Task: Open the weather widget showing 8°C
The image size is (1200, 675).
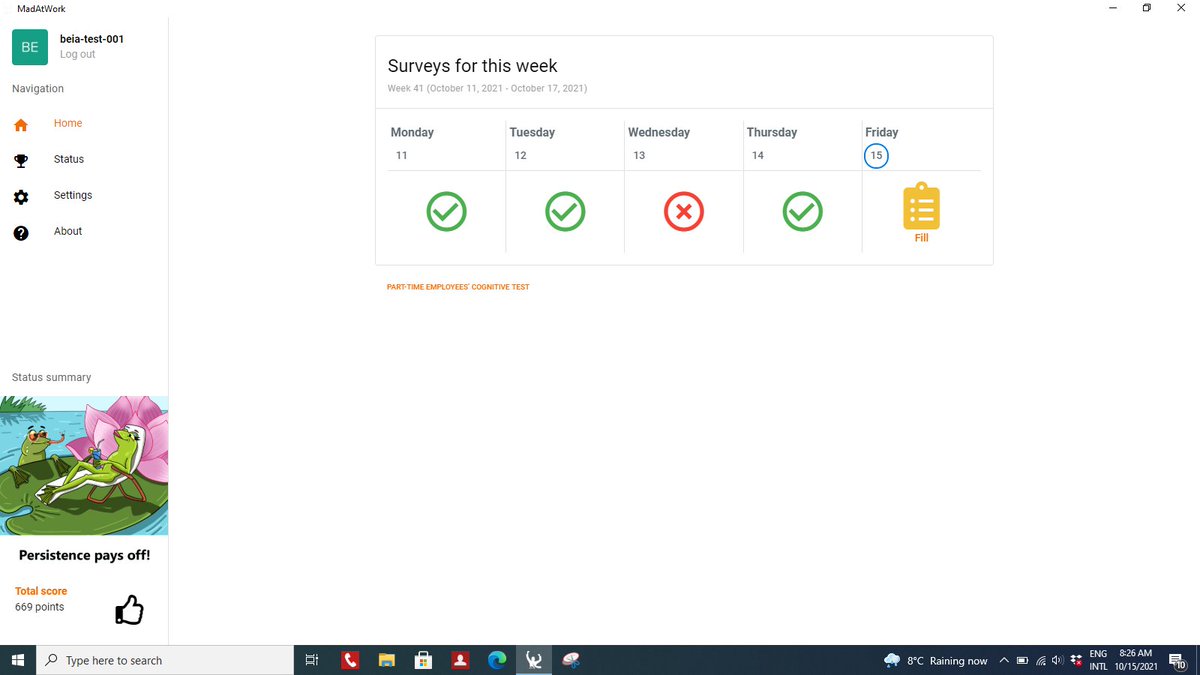Action: (936, 661)
